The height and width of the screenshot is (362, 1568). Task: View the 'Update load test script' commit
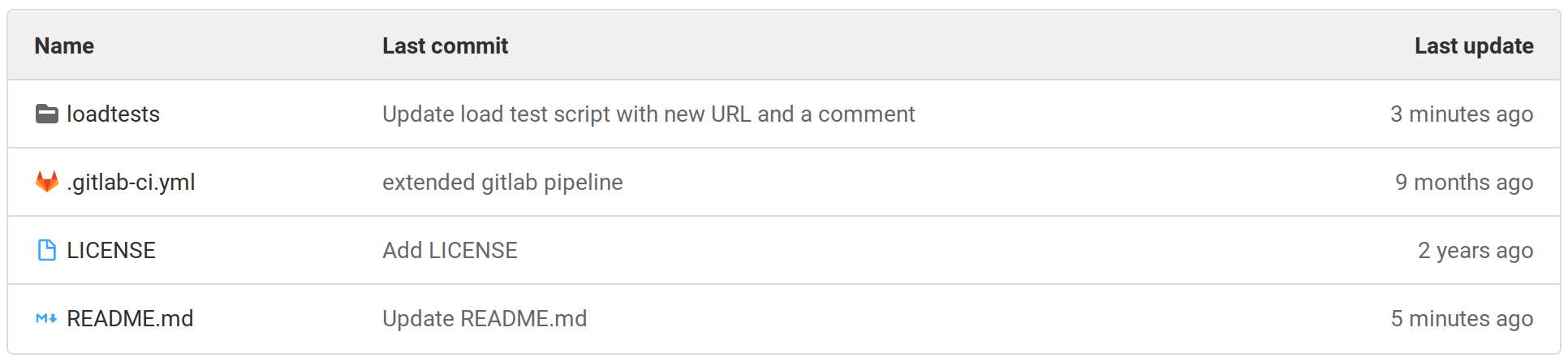pyautogui.click(x=648, y=114)
